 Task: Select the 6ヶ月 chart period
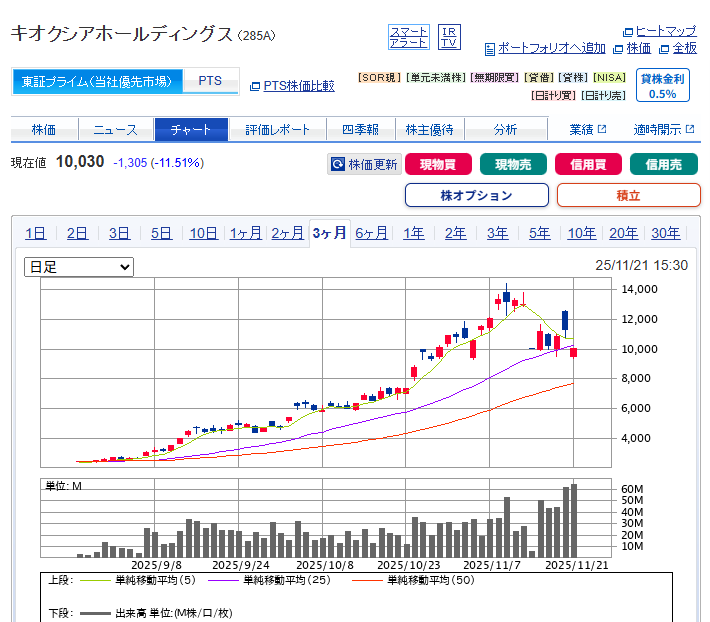(371, 233)
